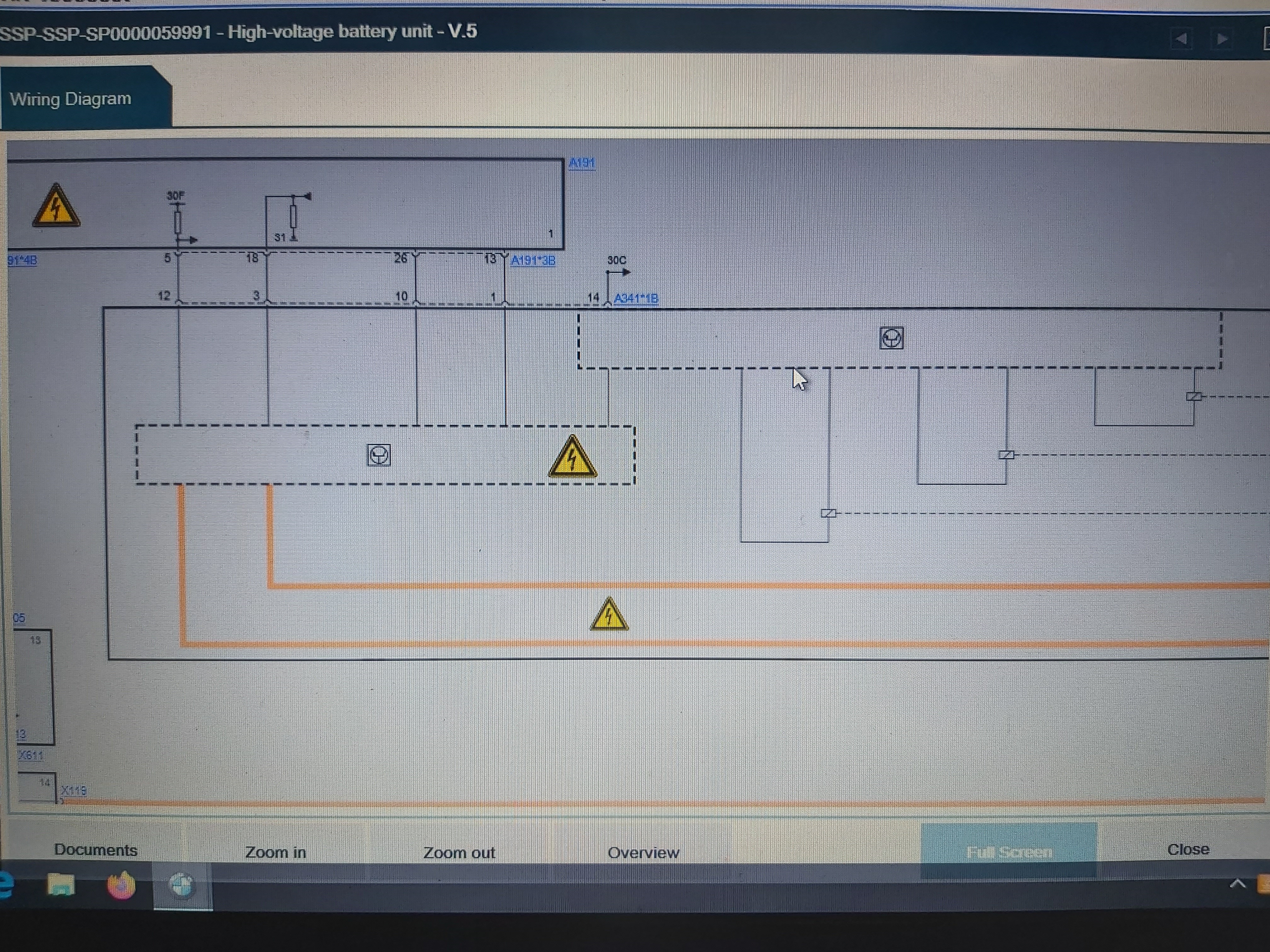
Task: Open the Documents button
Action: tap(95, 850)
